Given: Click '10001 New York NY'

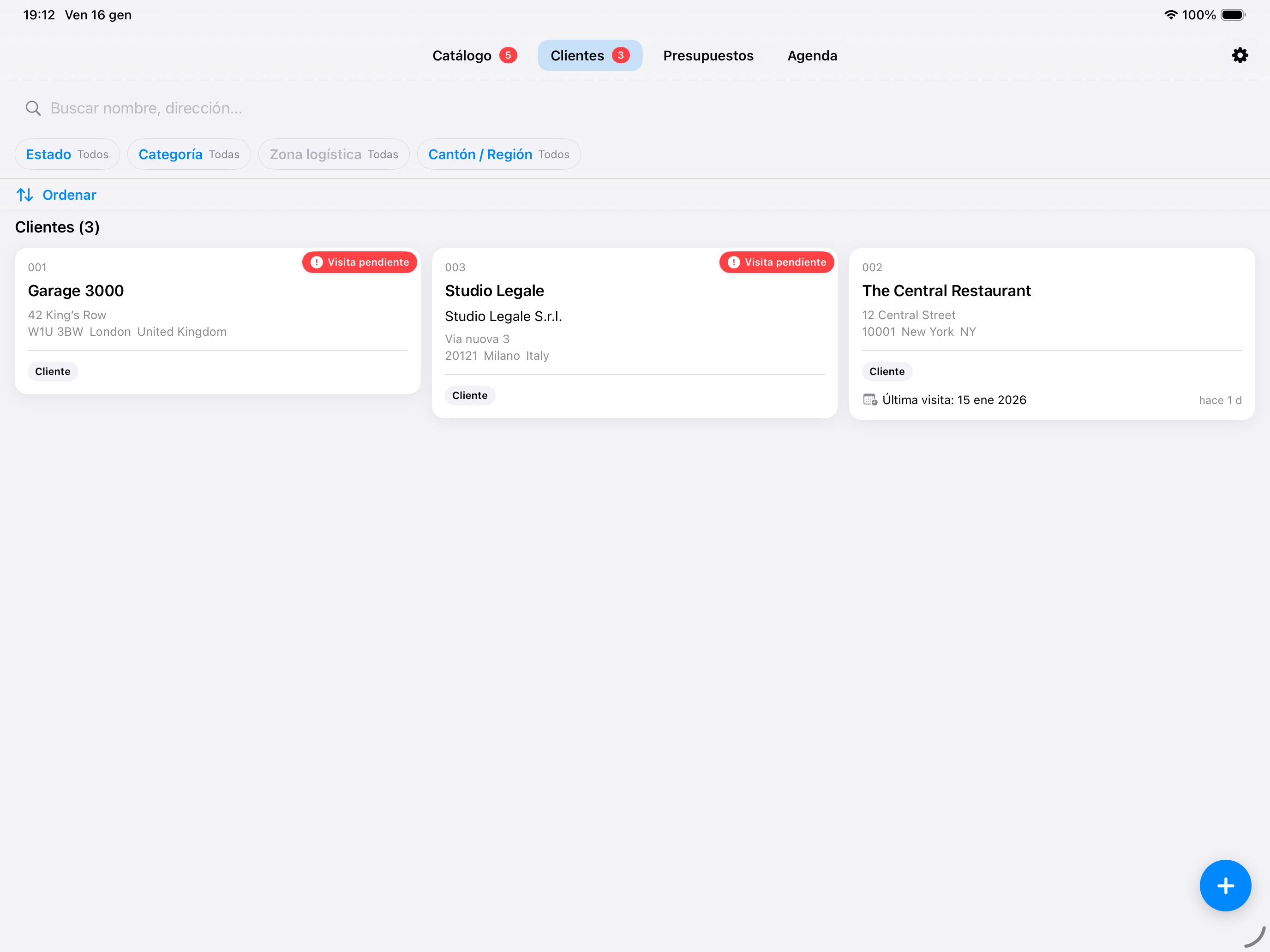Looking at the screenshot, I should [919, 332].
